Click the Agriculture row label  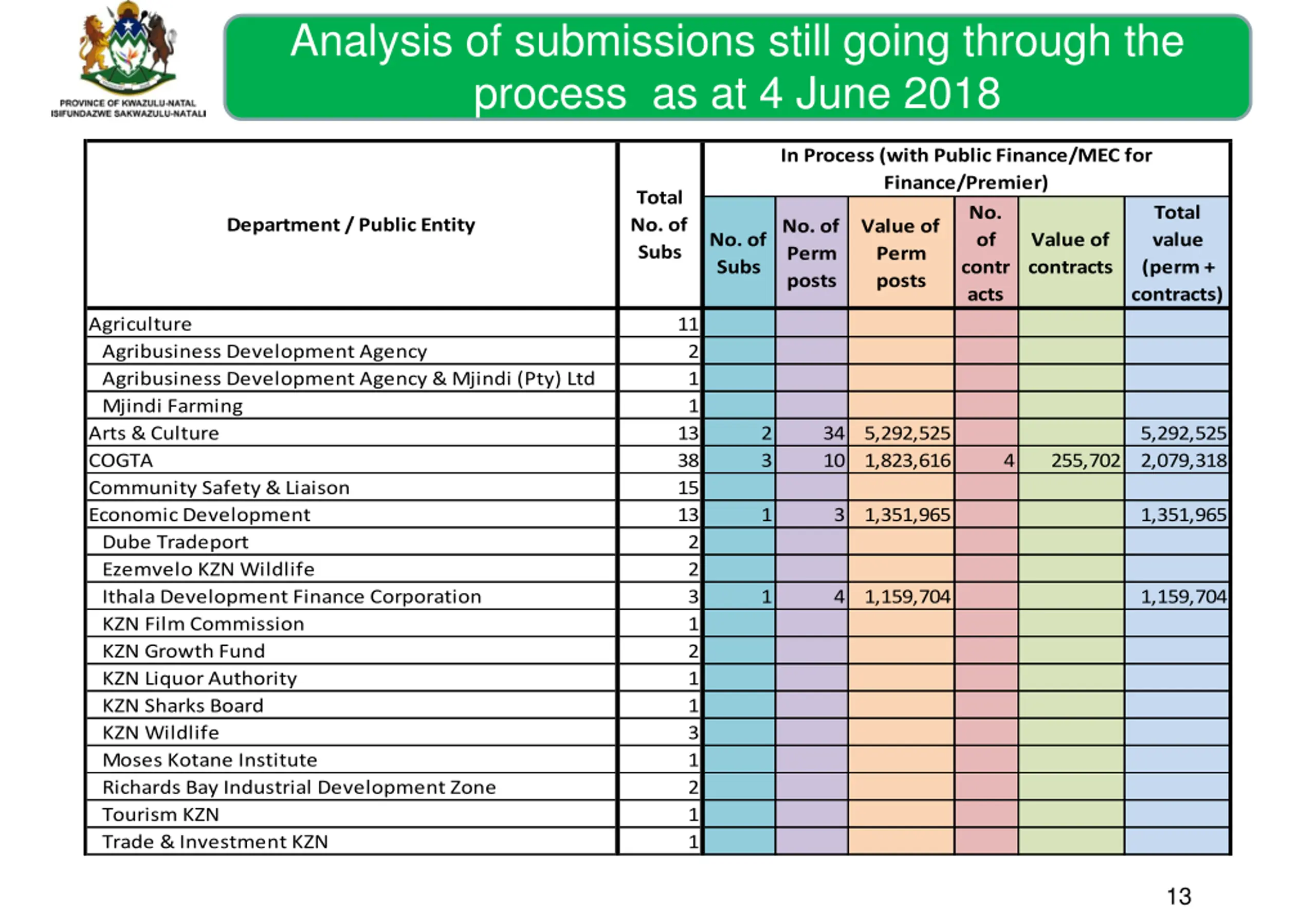pyautogui.click(x=140, y=324)
